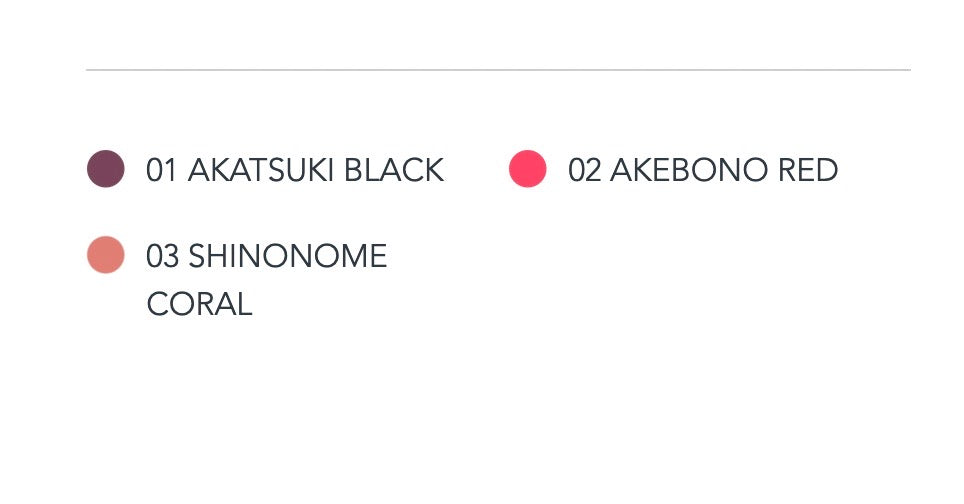Click the number 03 before Shinonome
Viewport: 964px width, 504px height.
pyautogui.click(x=162, y=257)
